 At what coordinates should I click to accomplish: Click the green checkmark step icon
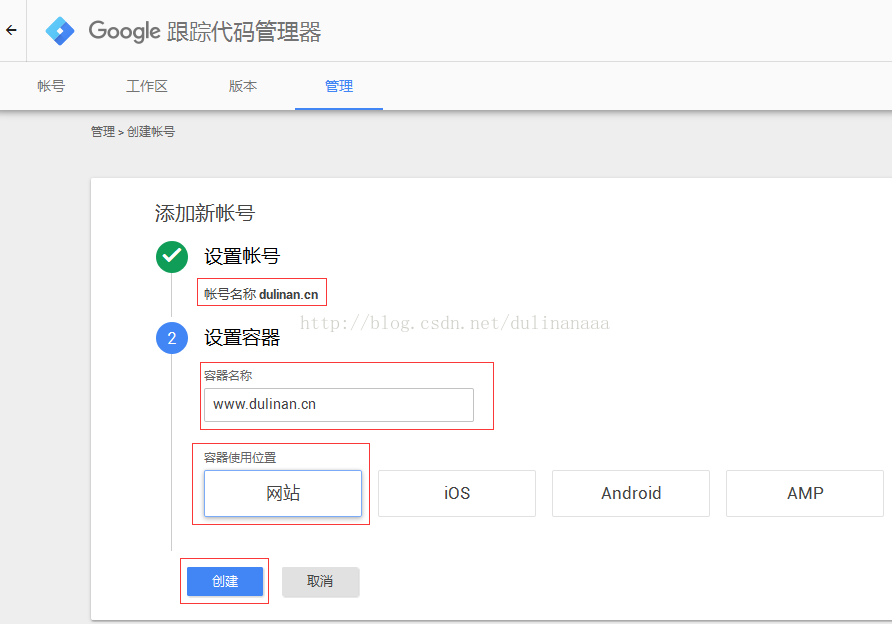point(172,257)
